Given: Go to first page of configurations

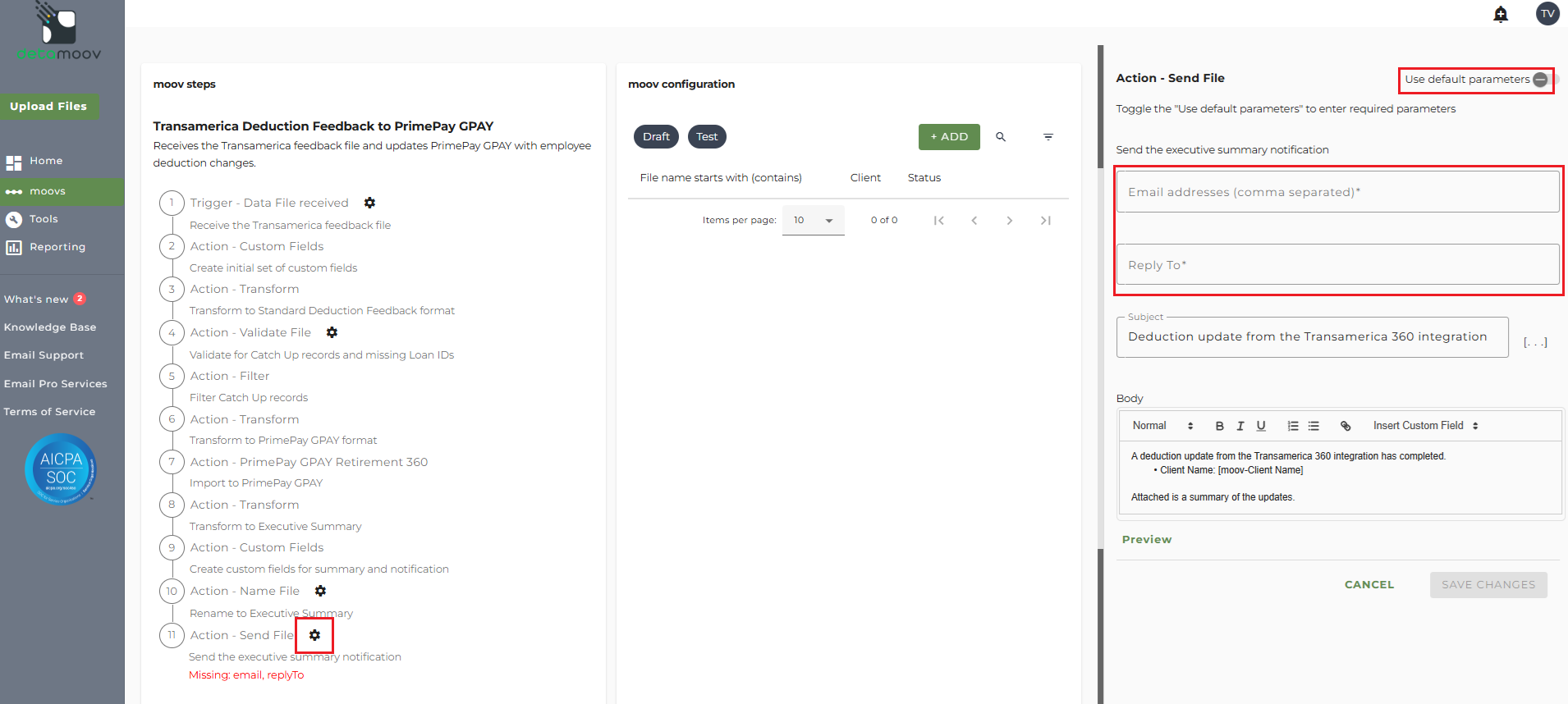Looking at the screenshot, I should pyautogui.click(x=939, y=220).
